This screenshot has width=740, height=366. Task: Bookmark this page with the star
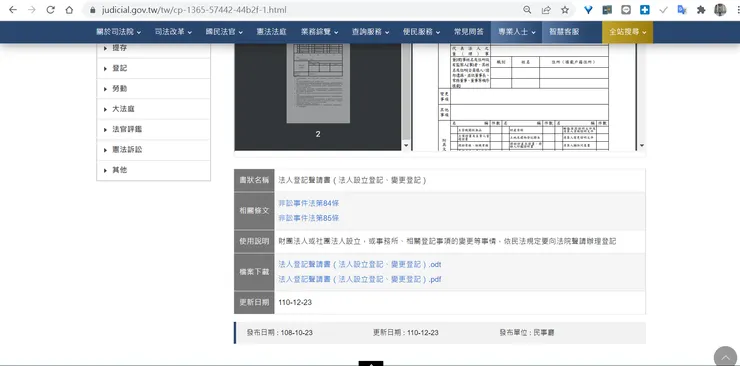565,10
